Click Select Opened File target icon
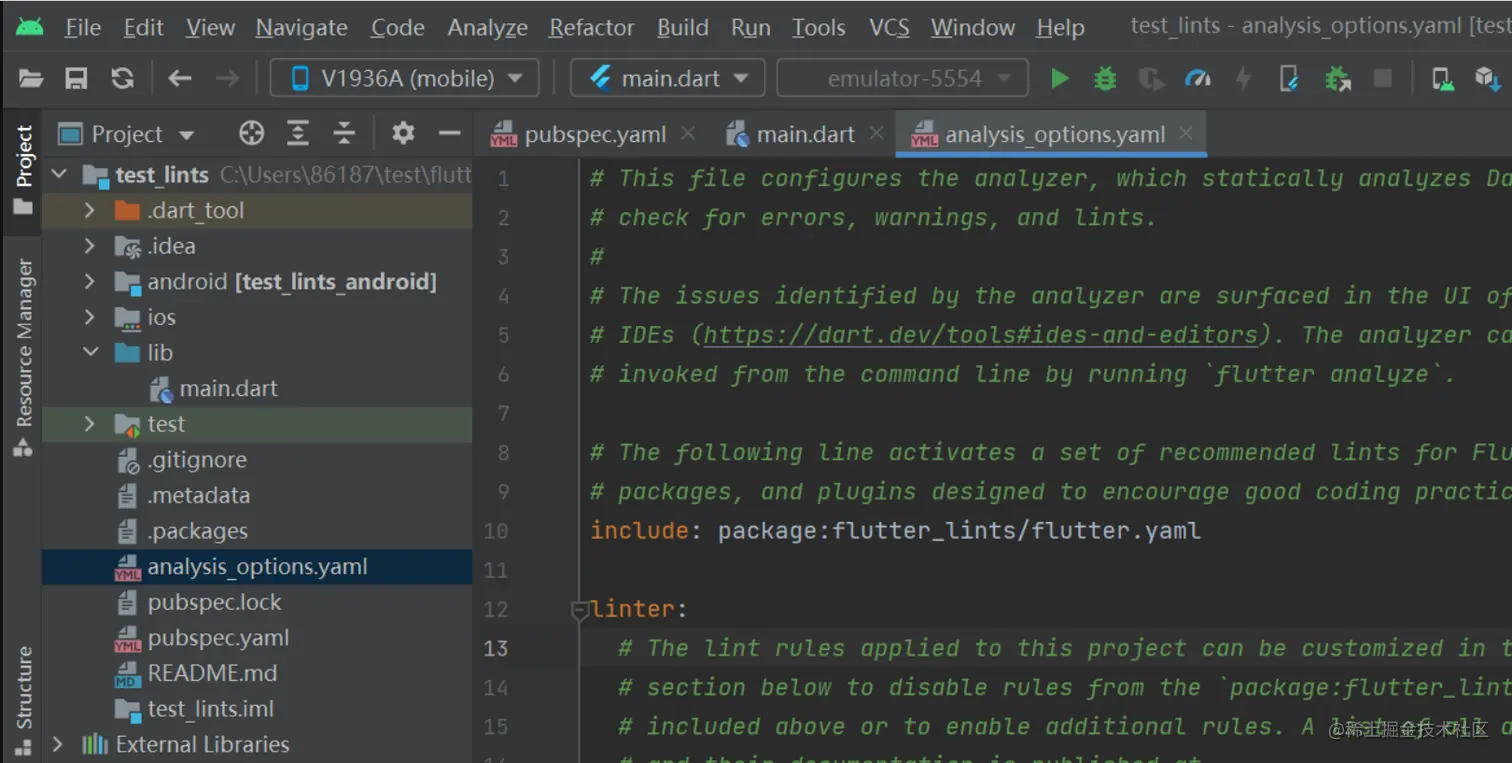Viewport: 1512px width, 763px height. coord(252,133)
